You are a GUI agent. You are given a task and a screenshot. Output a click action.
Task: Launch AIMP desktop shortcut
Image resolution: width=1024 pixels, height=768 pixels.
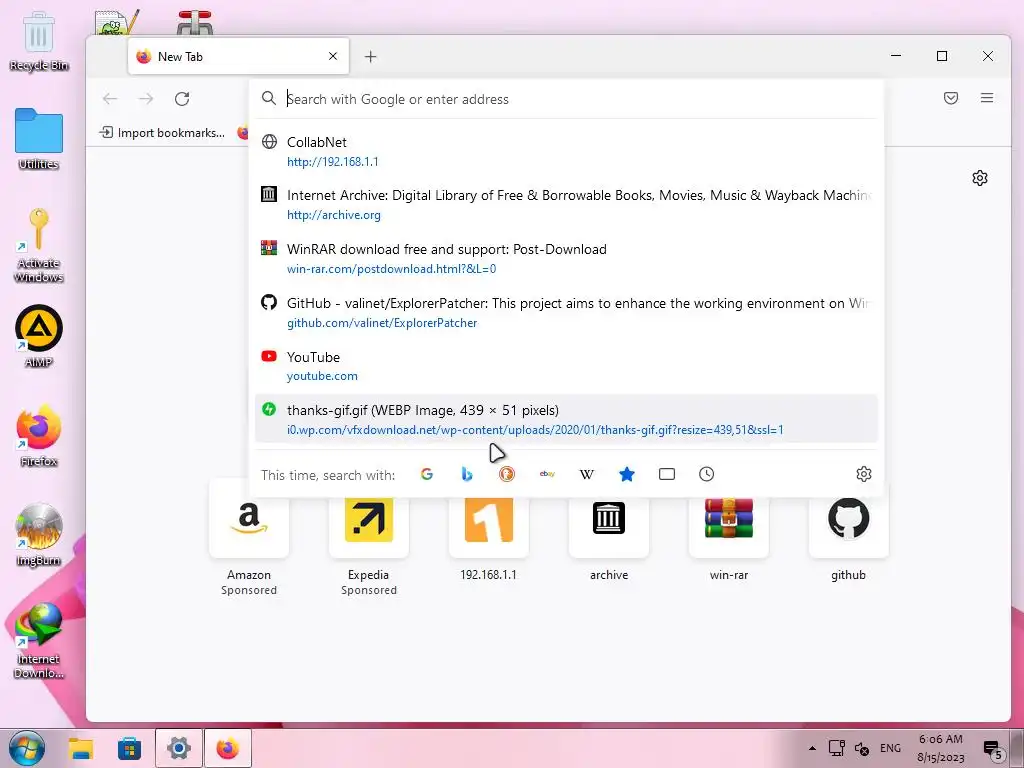[x=39, y=336]
